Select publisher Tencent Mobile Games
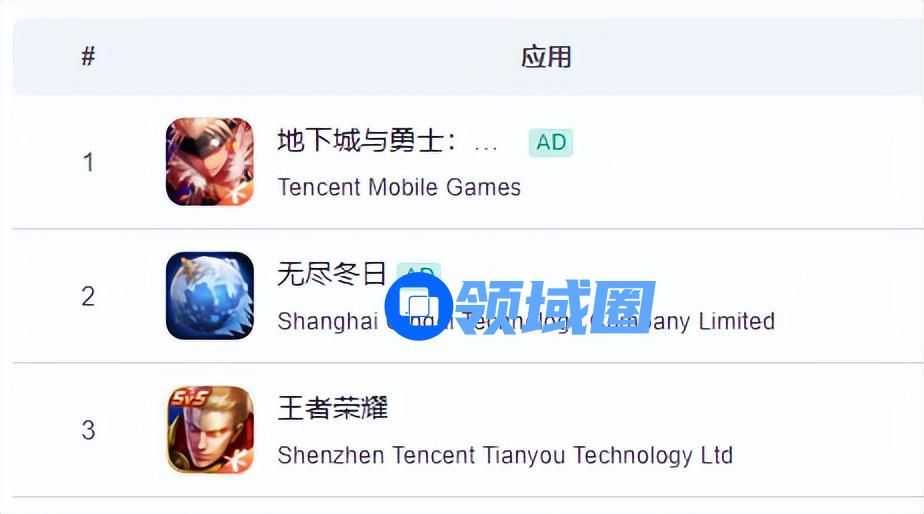The height and width of the screenshot is (514, 924). pos(399,187)
